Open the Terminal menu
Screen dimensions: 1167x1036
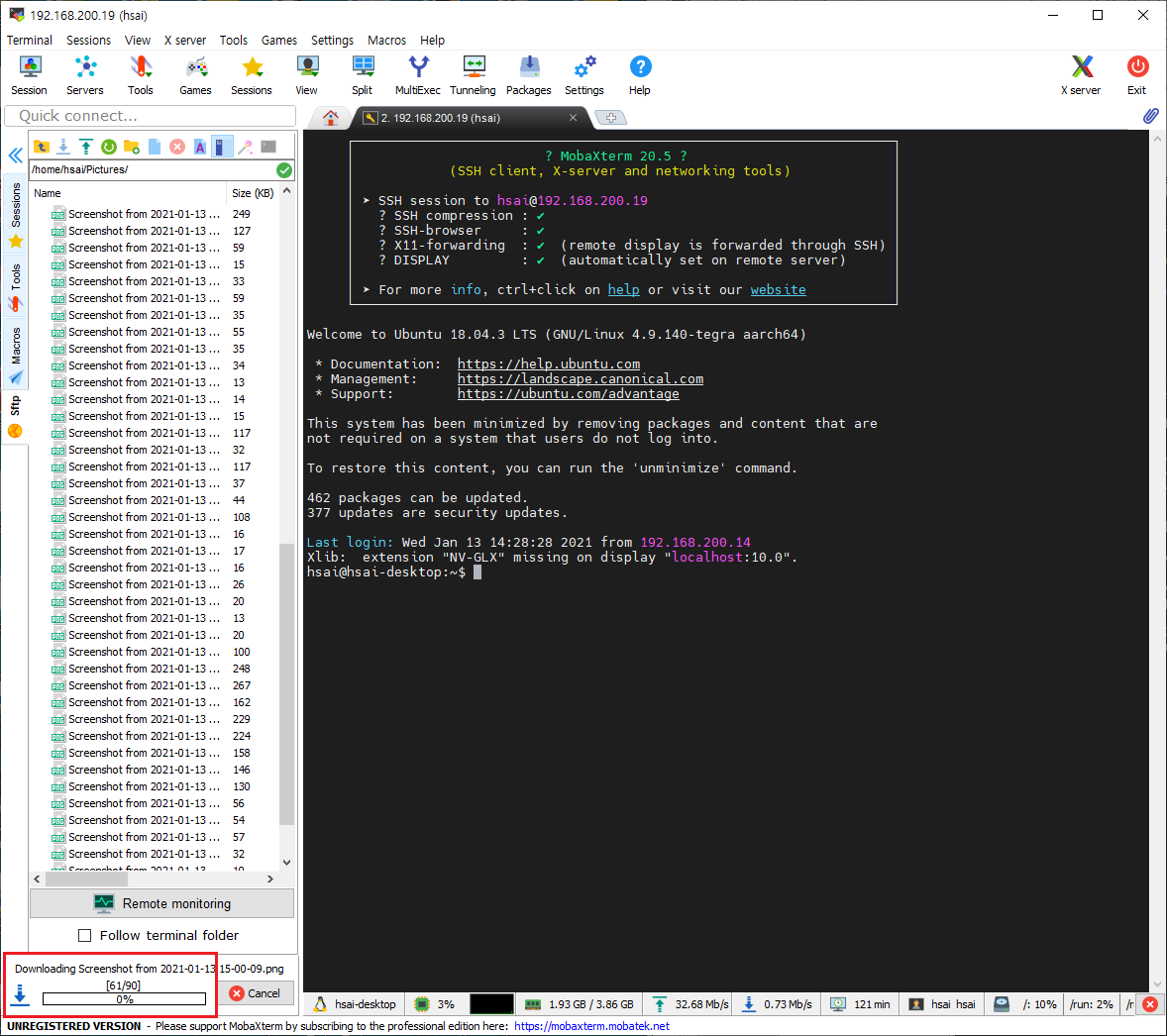point(30,41)
